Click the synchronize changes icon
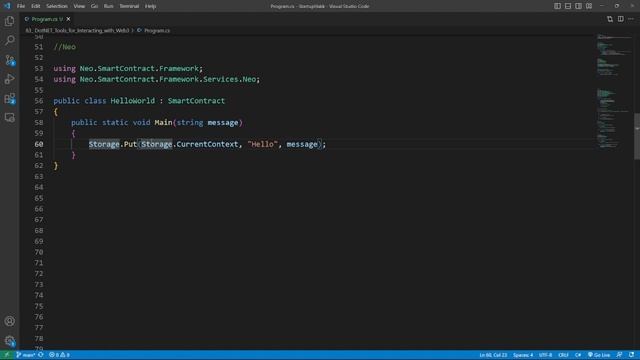640x360 pixels. pyautogui.click(x=40, y=355)
